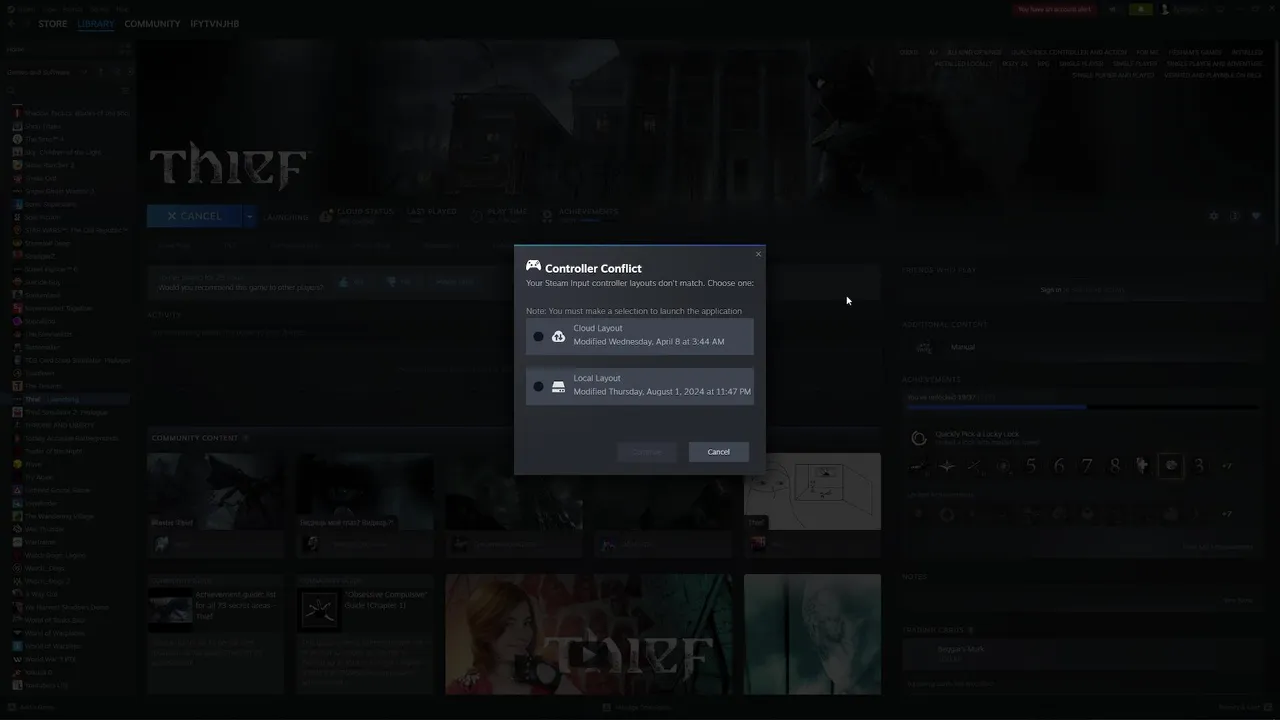Click thumbs down recommend icon
This screenshot has width=1280, height=720.
[x=391, y=282]
